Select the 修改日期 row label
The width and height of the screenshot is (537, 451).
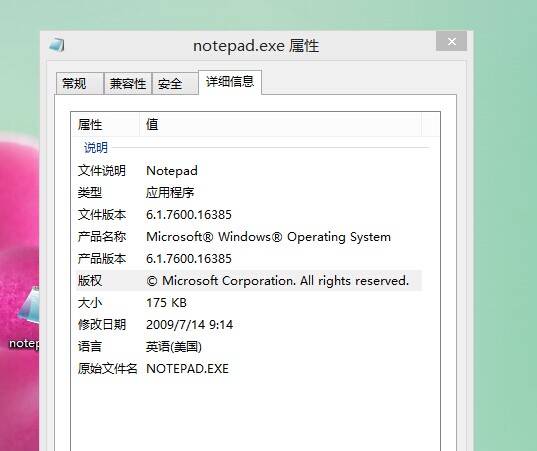[x=102, y=325]
